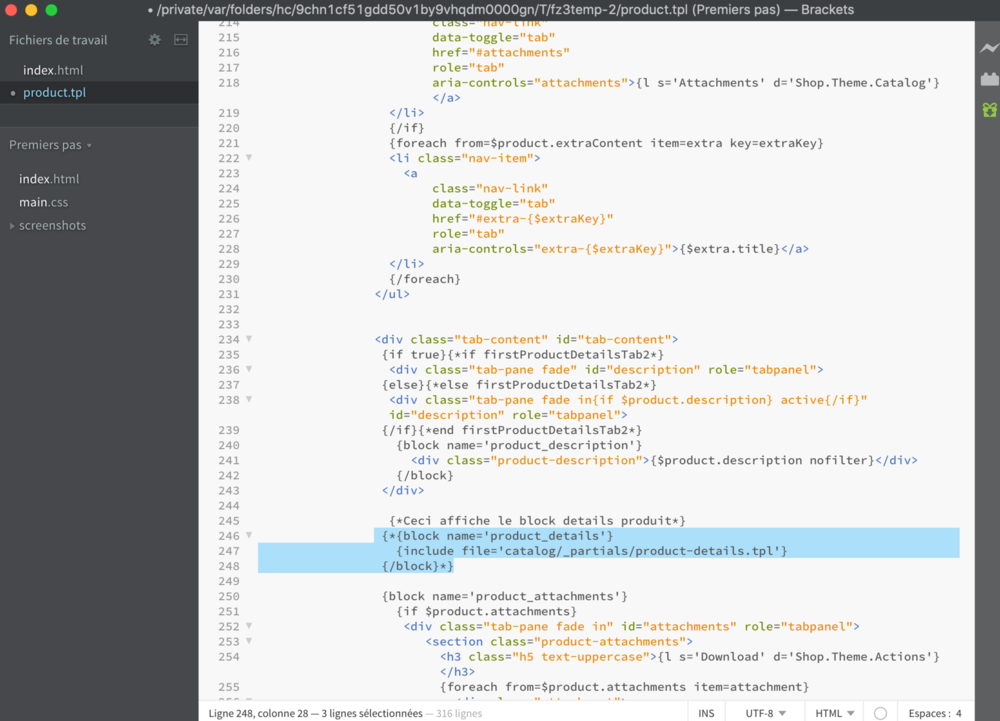Click the green gift update notification icon
This screenshot has width=1000, height=721.
[x=989, y=110]
